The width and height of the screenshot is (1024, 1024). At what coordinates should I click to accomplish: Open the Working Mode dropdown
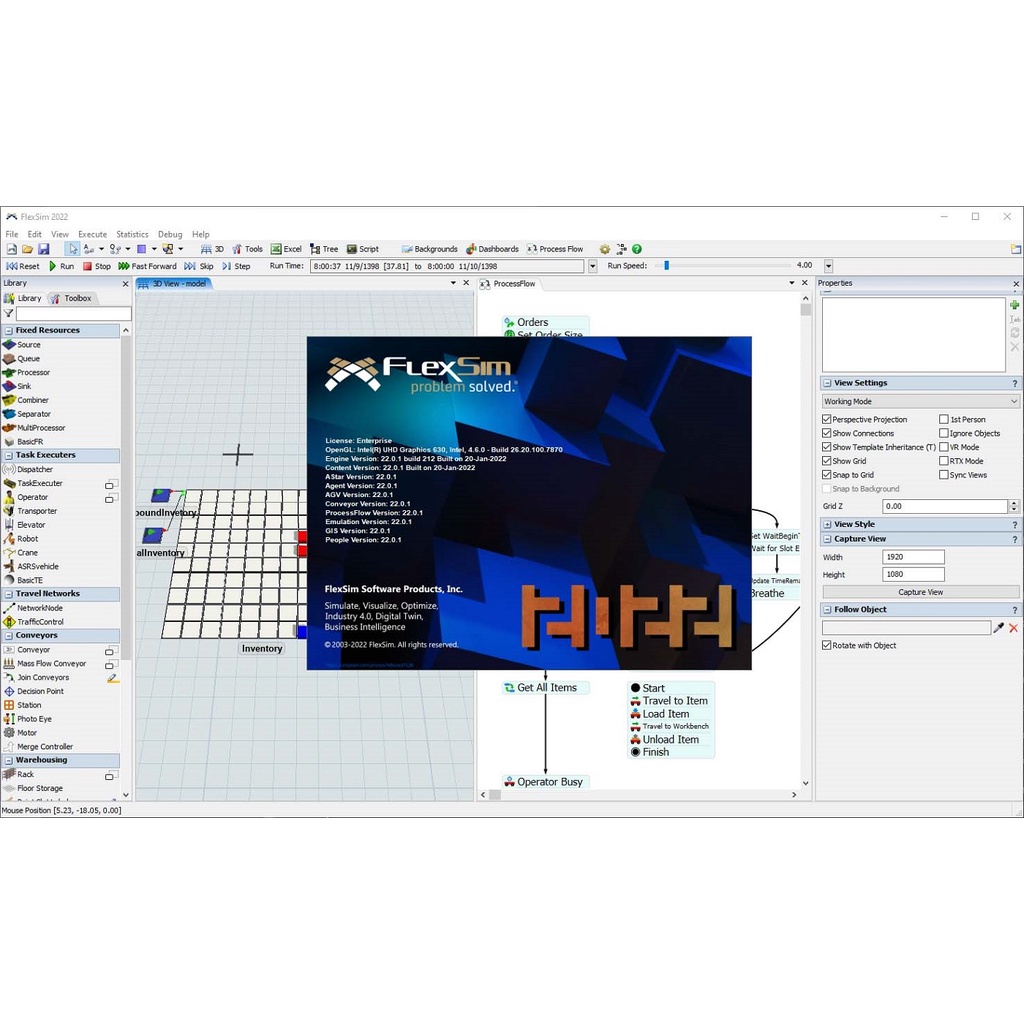920,401
